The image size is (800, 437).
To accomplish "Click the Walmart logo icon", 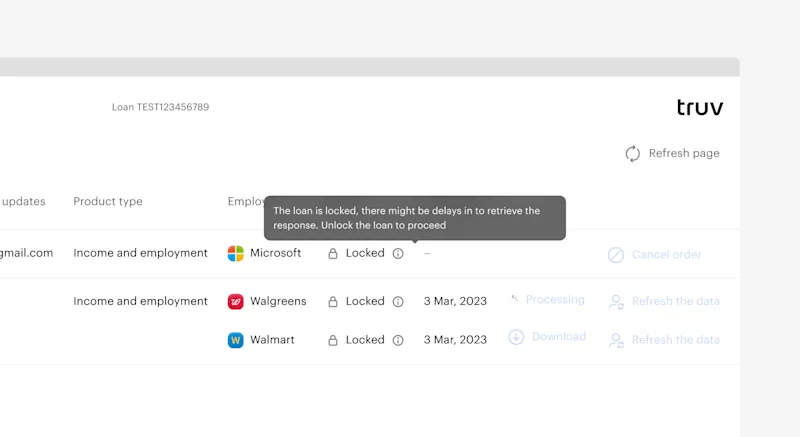I will point(235,340).
